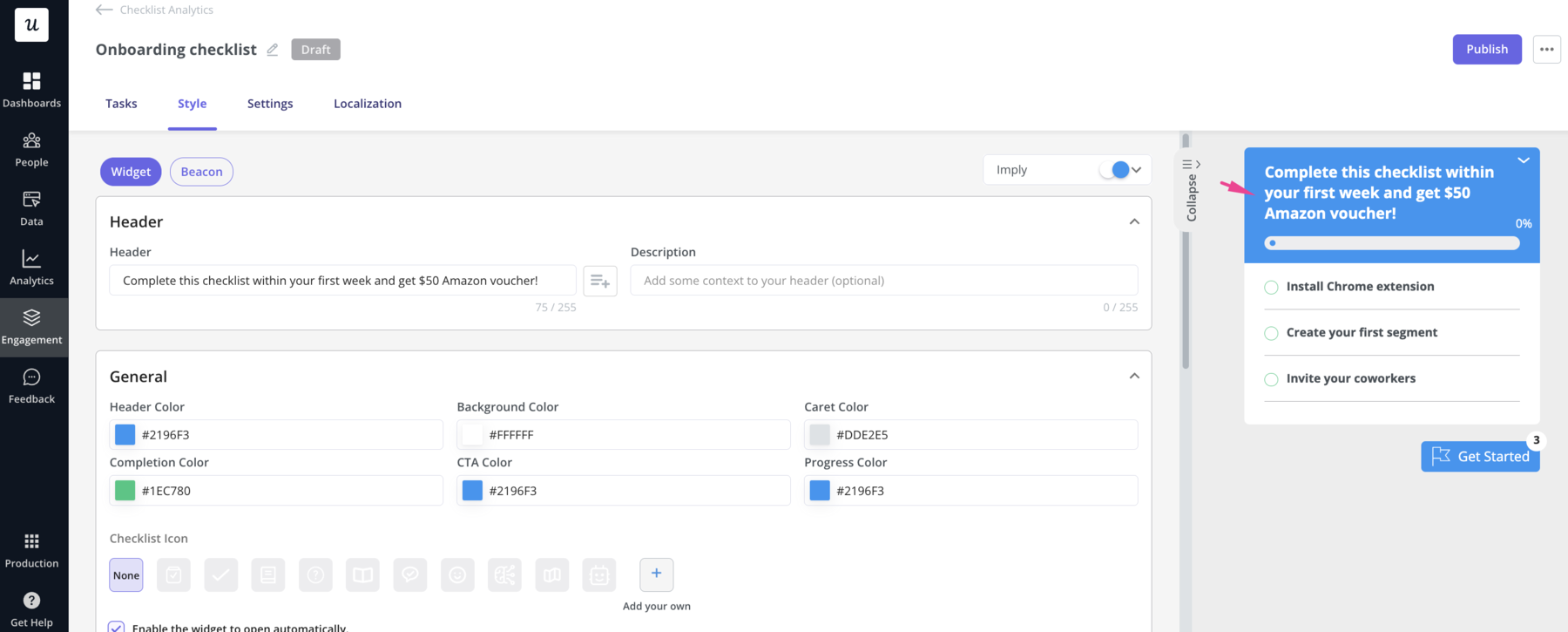Viewport: 1568px width, 632px height.
Task: Tick the Install Chrome extension task circle
Action: click(x=1271, y=287)
